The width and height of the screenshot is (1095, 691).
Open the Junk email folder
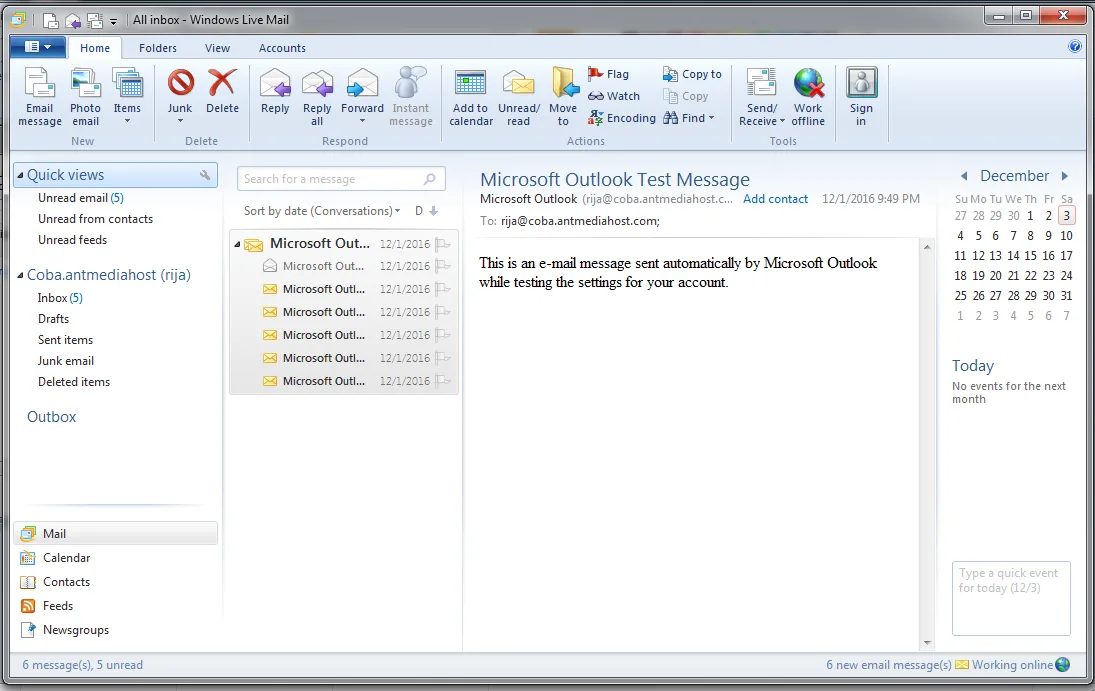click(x=66, y=361)
